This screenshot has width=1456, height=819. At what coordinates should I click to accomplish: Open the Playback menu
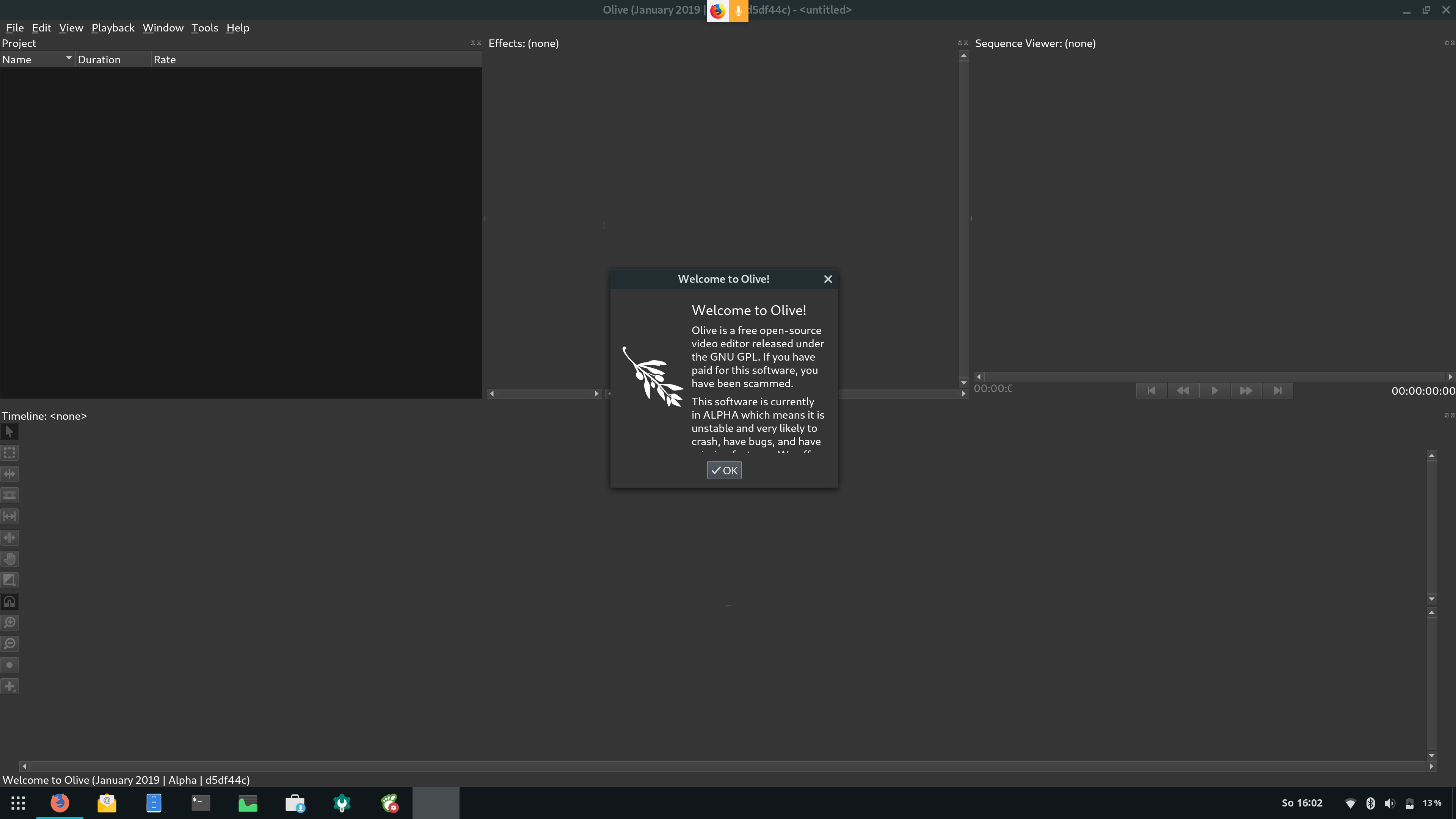click(x=113, y=27)
